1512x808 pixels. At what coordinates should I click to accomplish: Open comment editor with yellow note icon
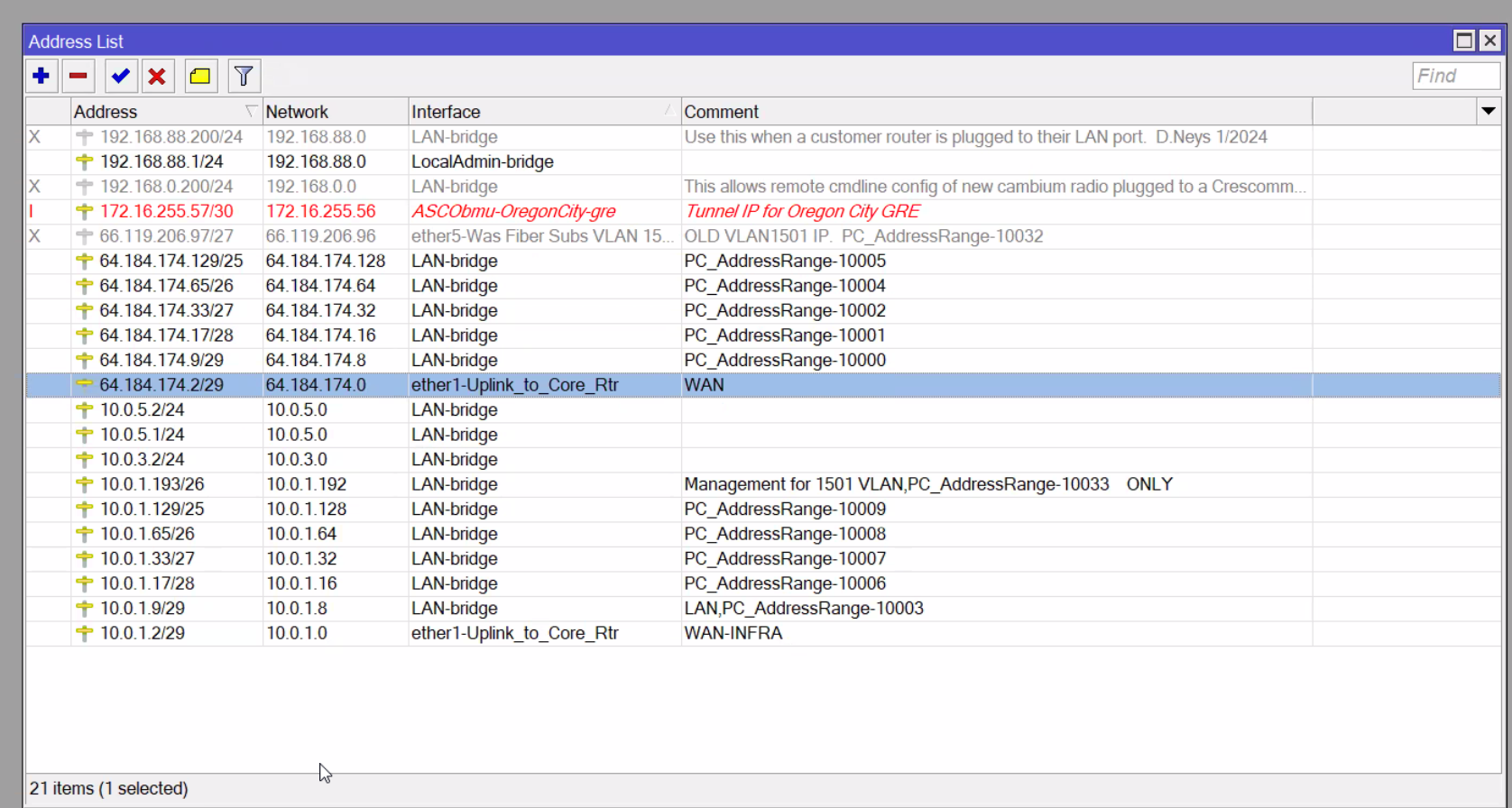click(x=200, y=77)
